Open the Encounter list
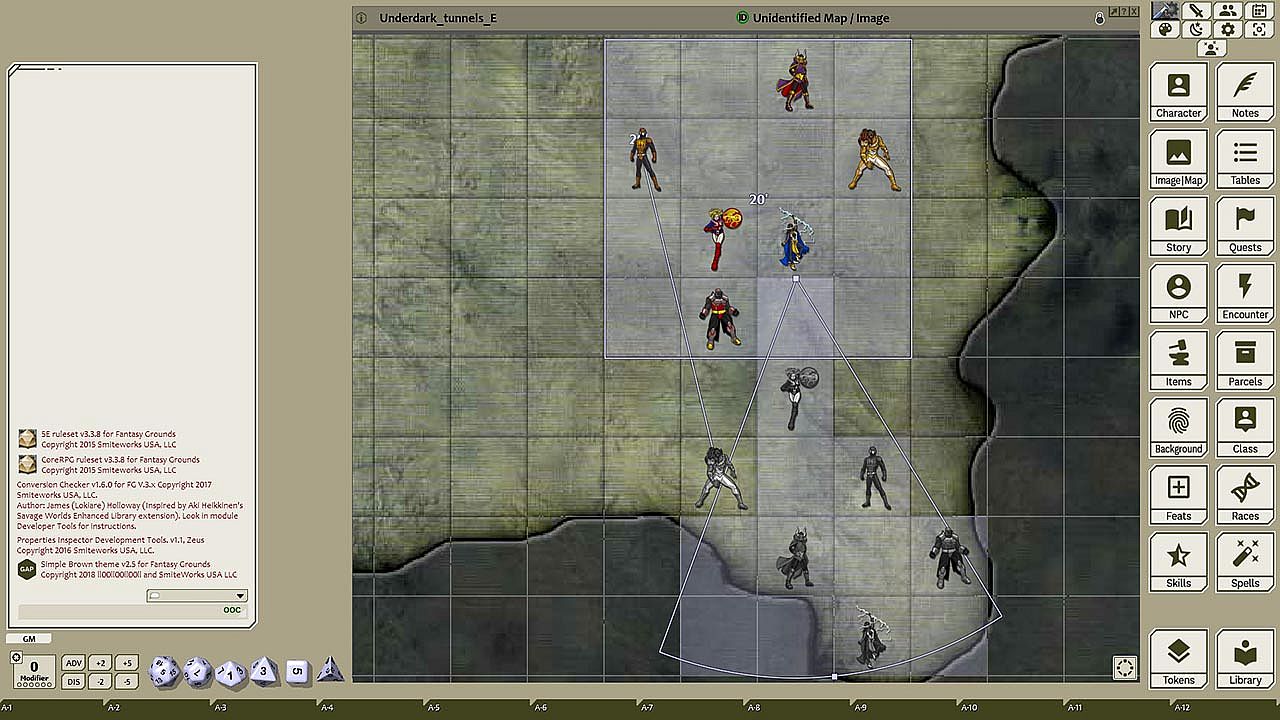The height and width of the screenshot is (720, 1280). pyautogui.click(x=1245, y=293)
